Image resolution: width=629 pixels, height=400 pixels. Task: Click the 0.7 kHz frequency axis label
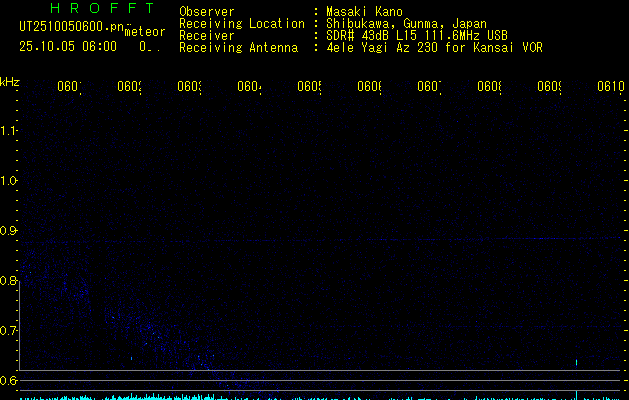[x=10, y=331]
